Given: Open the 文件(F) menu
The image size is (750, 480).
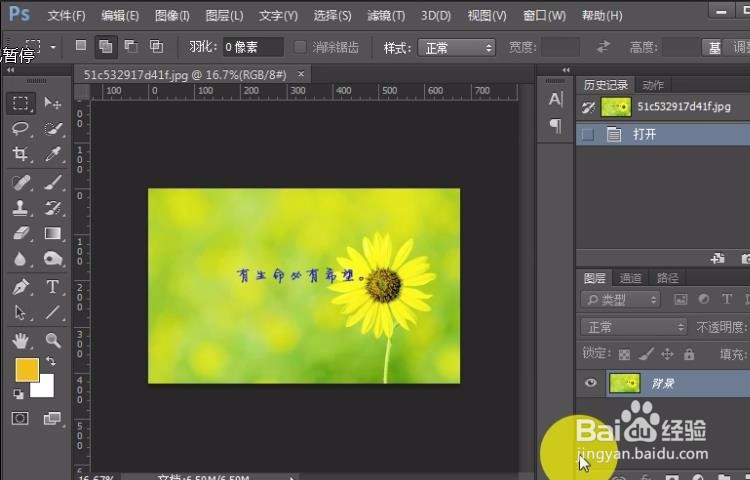Looking at the screenshot, I should [66, 16].
